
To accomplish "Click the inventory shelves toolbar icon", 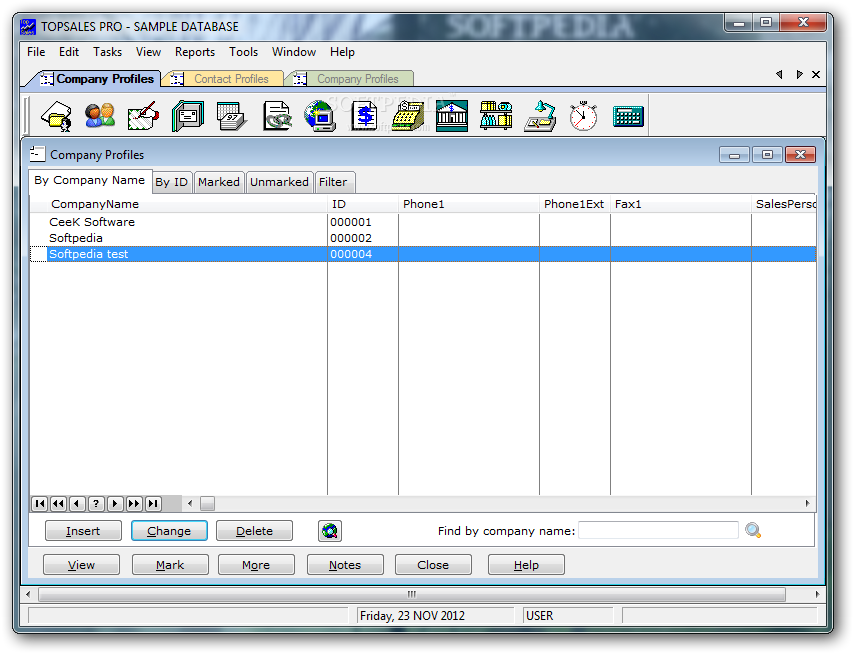I will point(496,116).
